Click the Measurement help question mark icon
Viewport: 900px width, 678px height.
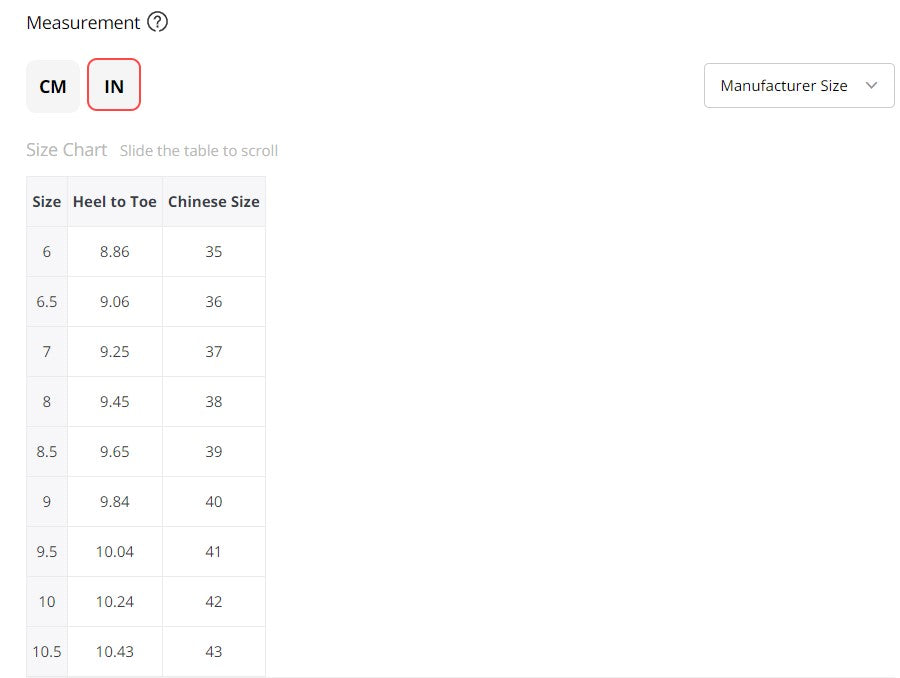157,22
